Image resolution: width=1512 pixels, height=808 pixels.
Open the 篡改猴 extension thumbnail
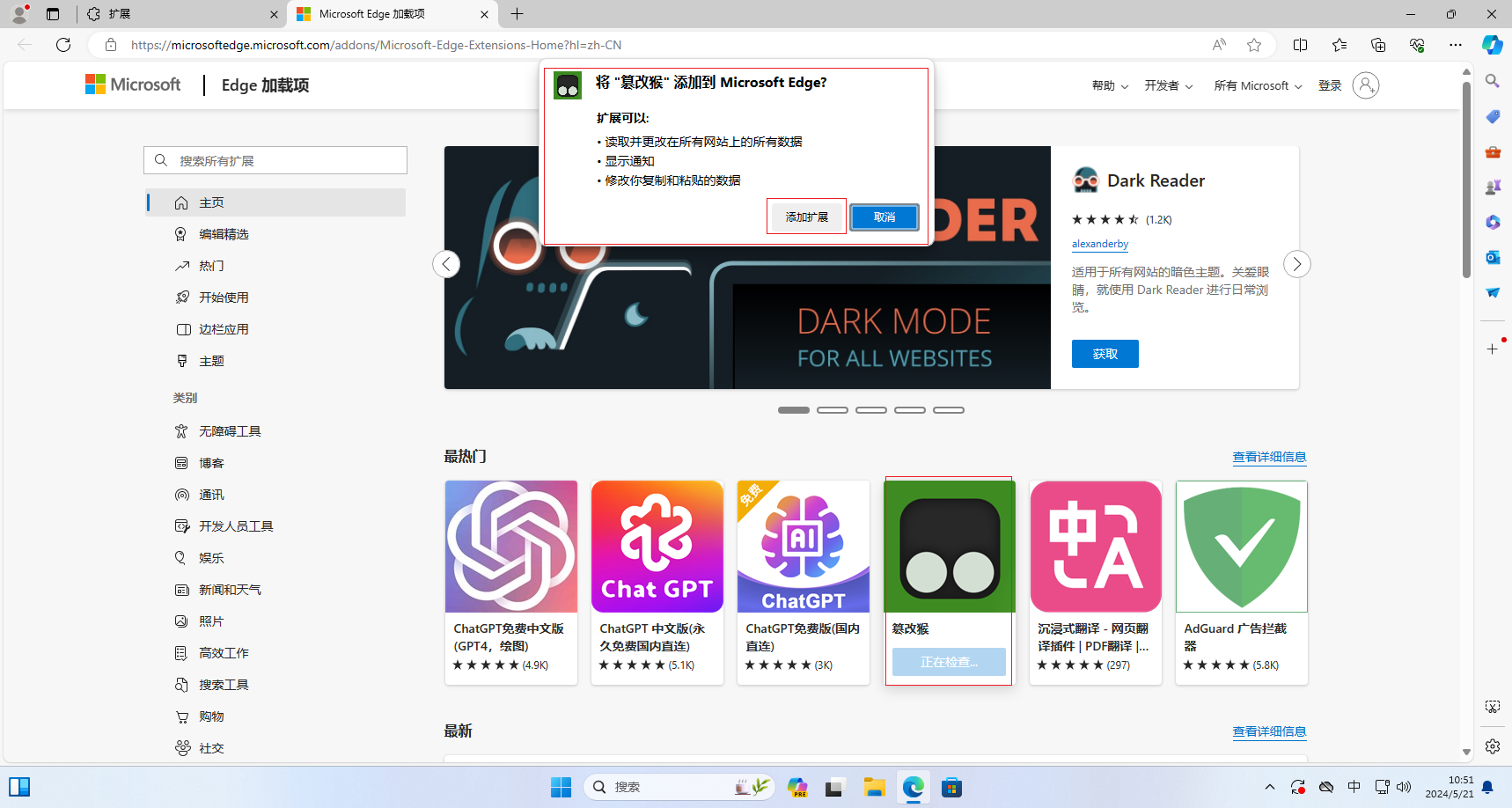click(x=949, y=546)
